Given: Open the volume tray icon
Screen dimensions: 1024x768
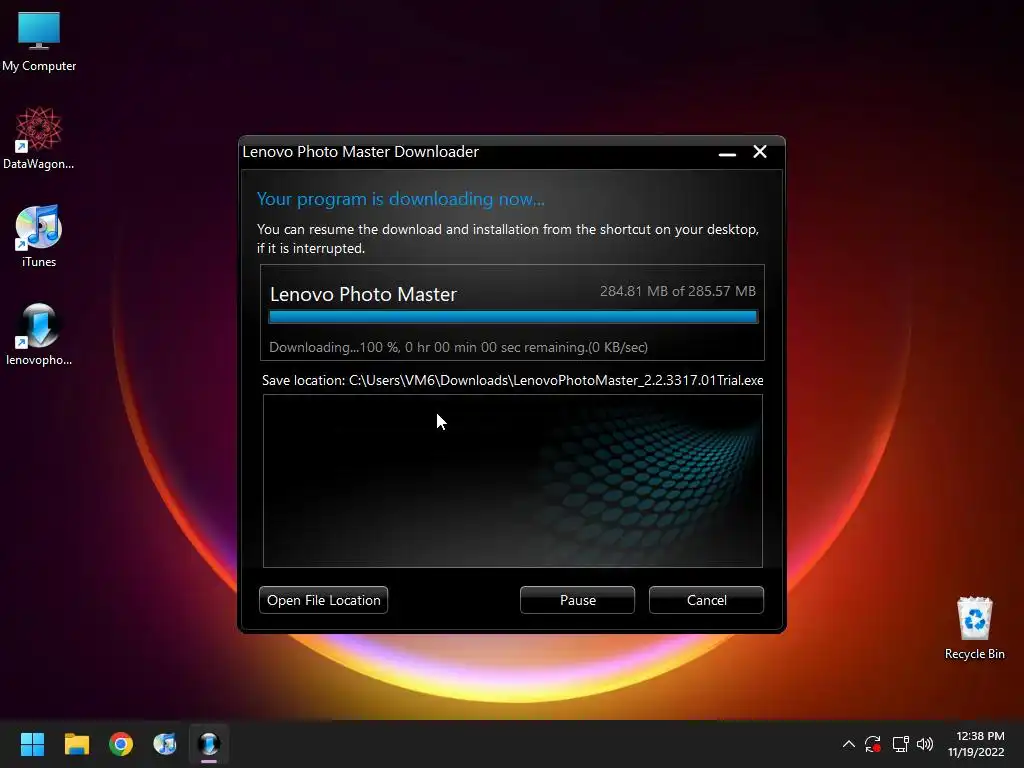Looking at the screenshot, I should point(925,744).
